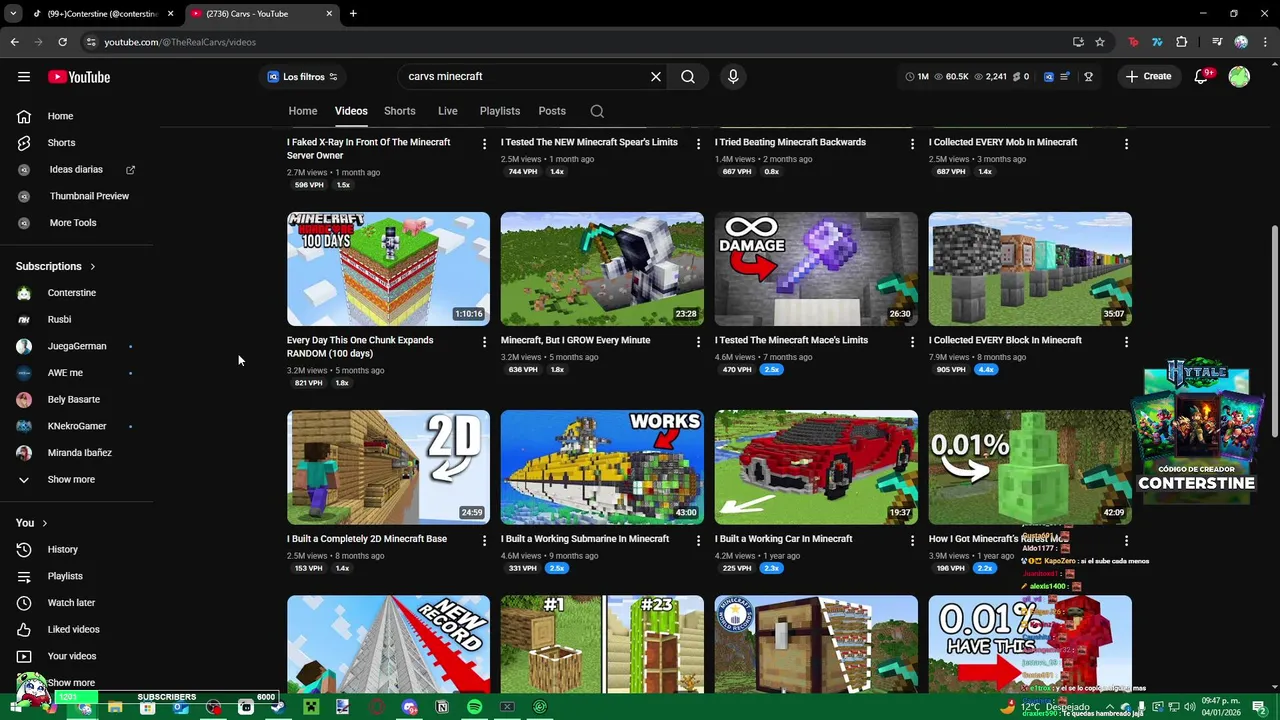Select the channel Videos tab
Image resolution: width=1280 pixels, height=720 pixels.
click(351, 111)
